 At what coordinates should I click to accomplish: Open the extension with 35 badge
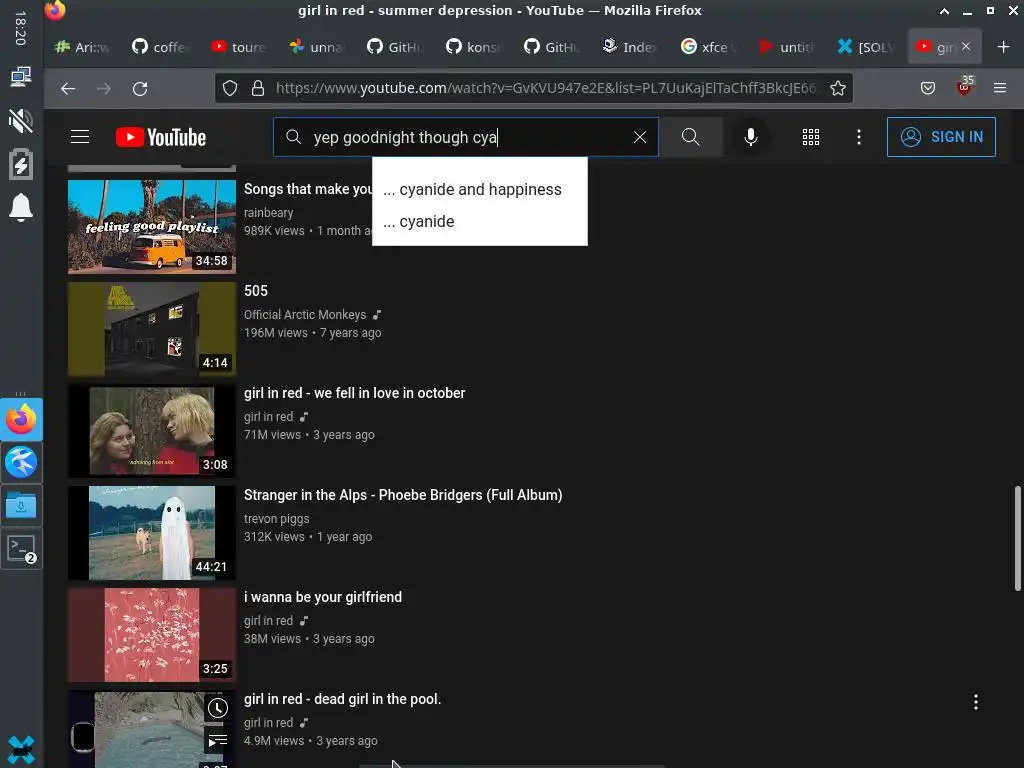(x=964, y=87)
